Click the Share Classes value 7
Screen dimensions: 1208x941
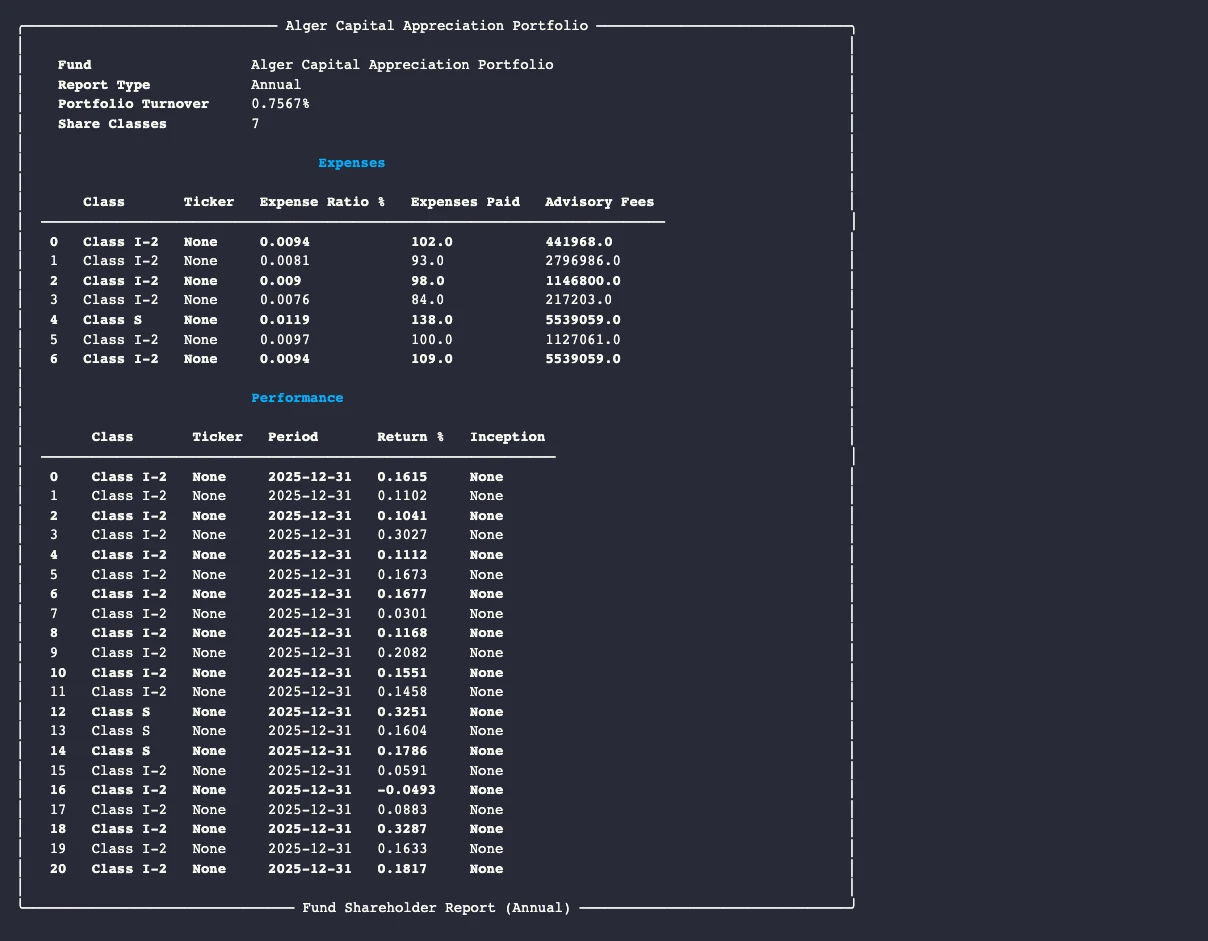point(255,124)
